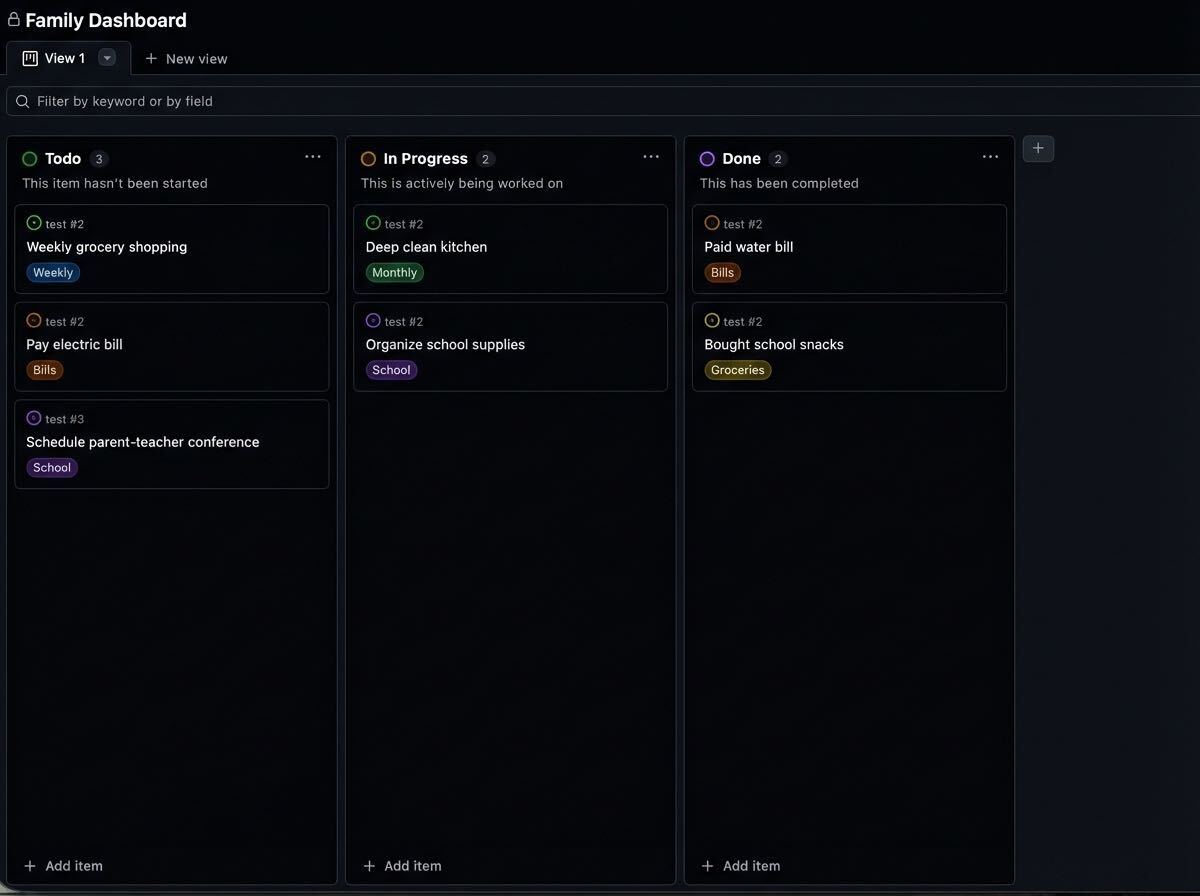The width and height of the screenshot is (1200, 896).
Task: Click the search magnifier icon in filter bar
Action: pos(22,101)
